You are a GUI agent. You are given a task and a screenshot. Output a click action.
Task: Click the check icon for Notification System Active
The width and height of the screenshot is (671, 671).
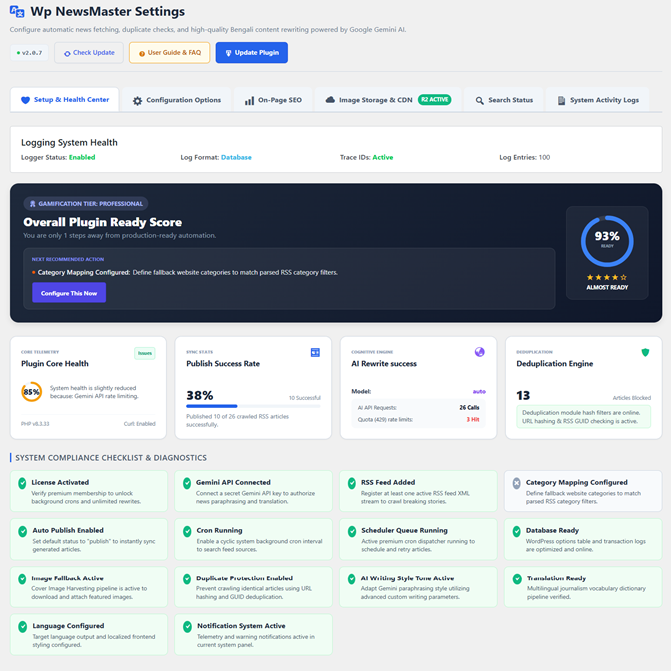click(x=187, y=627)
